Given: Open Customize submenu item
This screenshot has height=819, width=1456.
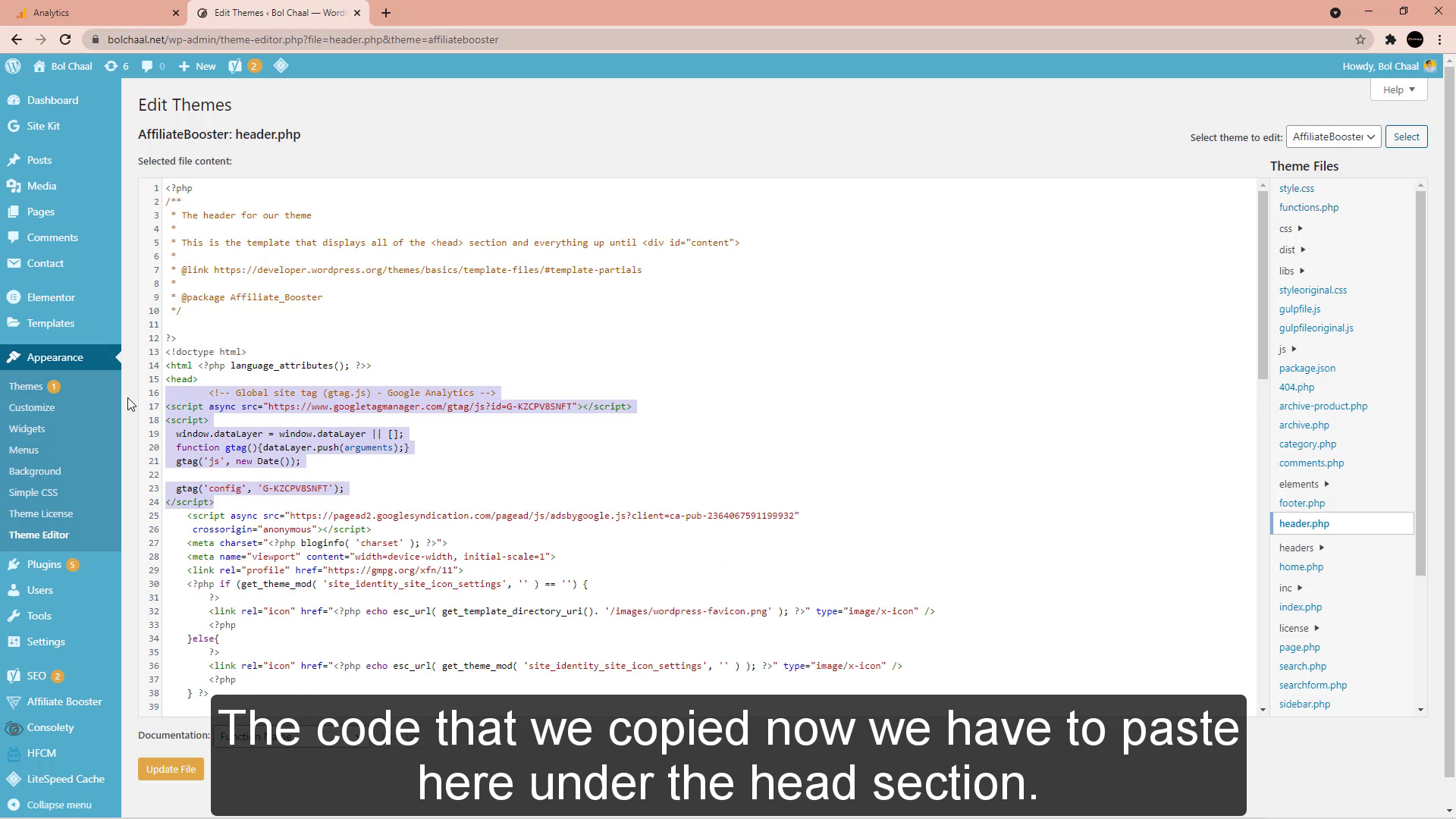Looking at the screenshot, I should point(32,407).
